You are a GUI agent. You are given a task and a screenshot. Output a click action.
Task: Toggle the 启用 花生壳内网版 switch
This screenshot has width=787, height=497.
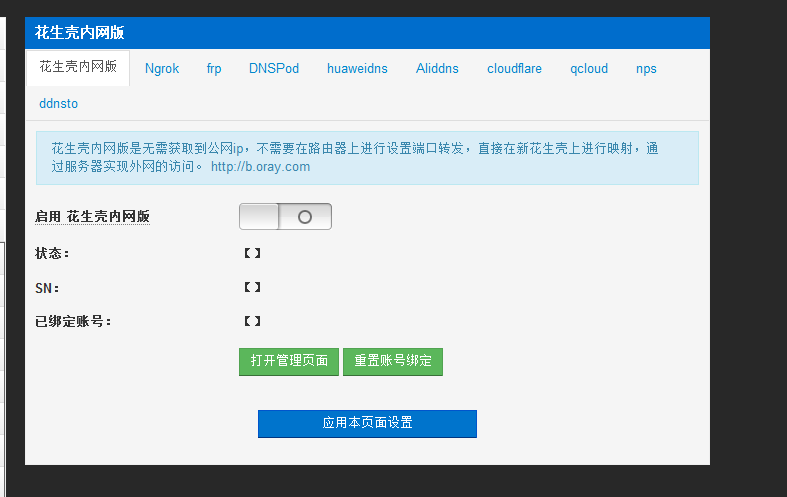click(285, 216)
